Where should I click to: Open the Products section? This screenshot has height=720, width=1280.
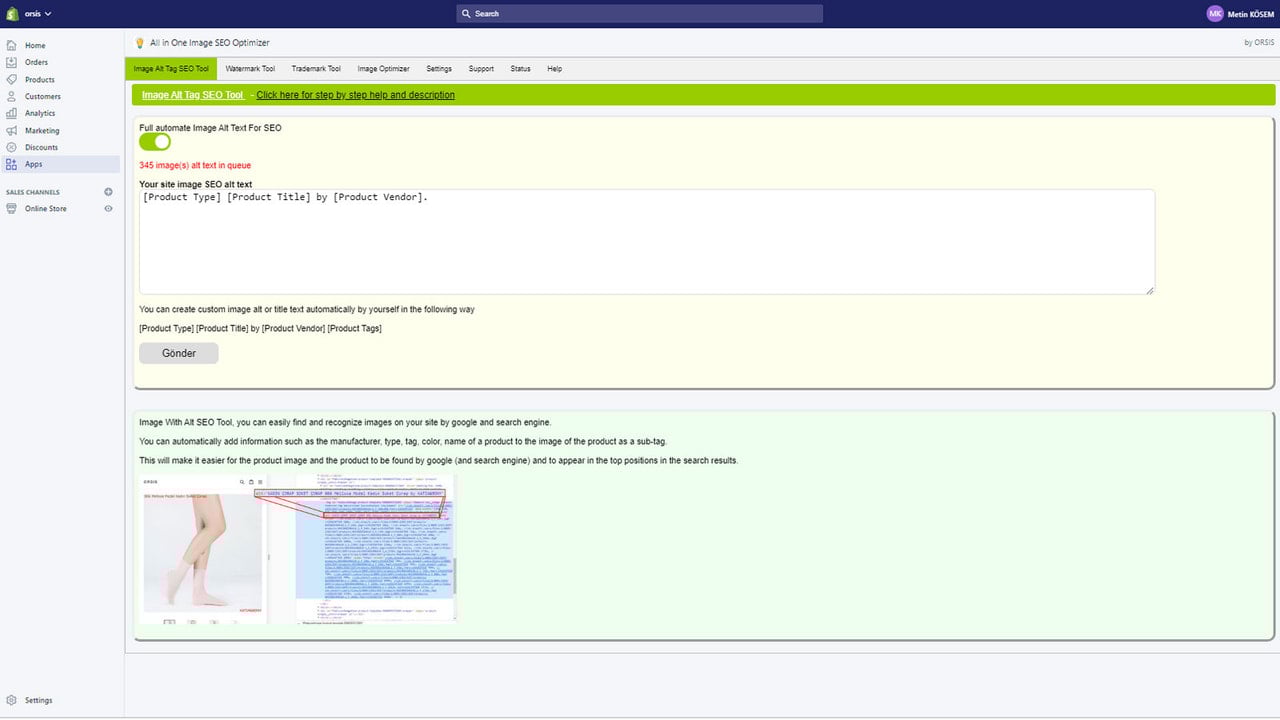pyautogui.click(x=40, y=79)
